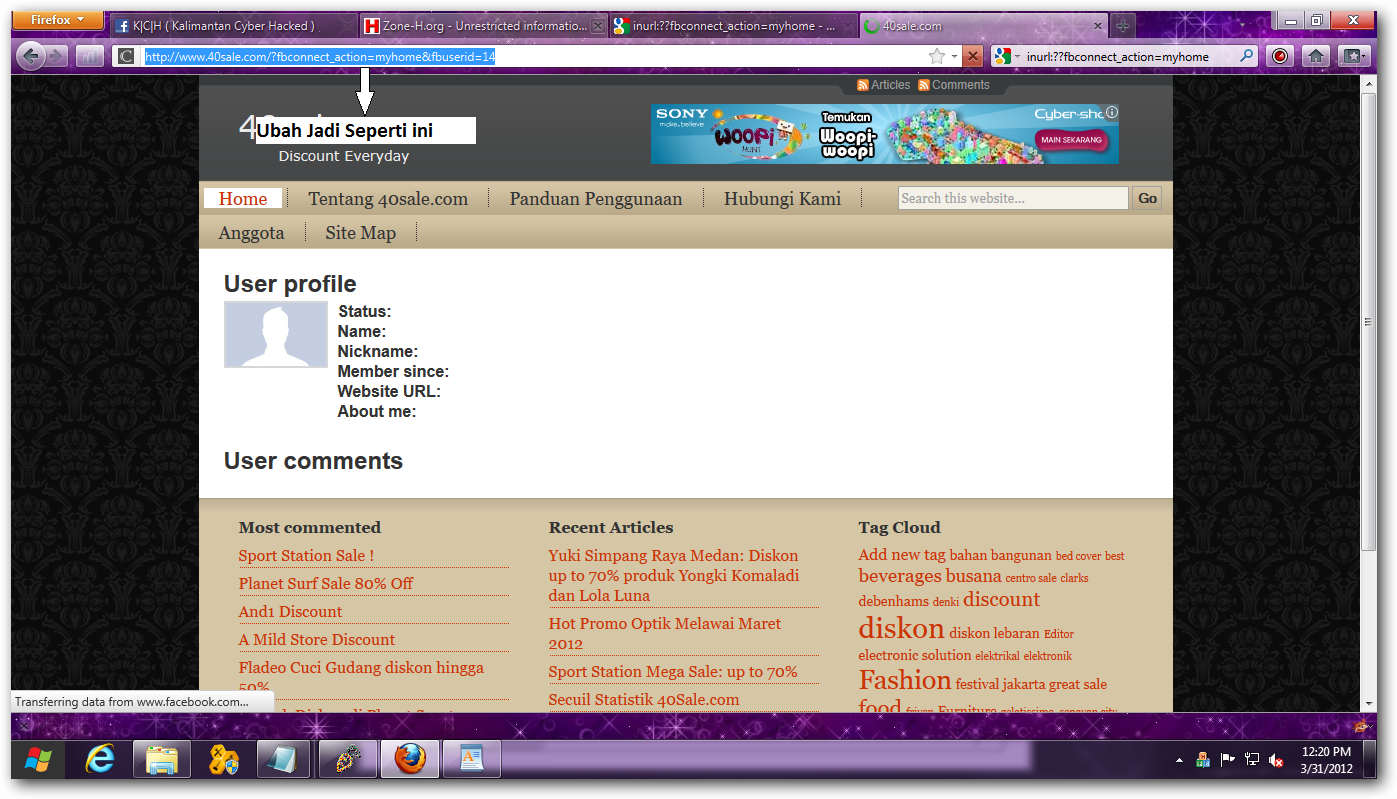Screen dimensions: 1397x799
Task: Open Fladeo Cuci Gudang diskon link
Action: click(x=361, y=677)
